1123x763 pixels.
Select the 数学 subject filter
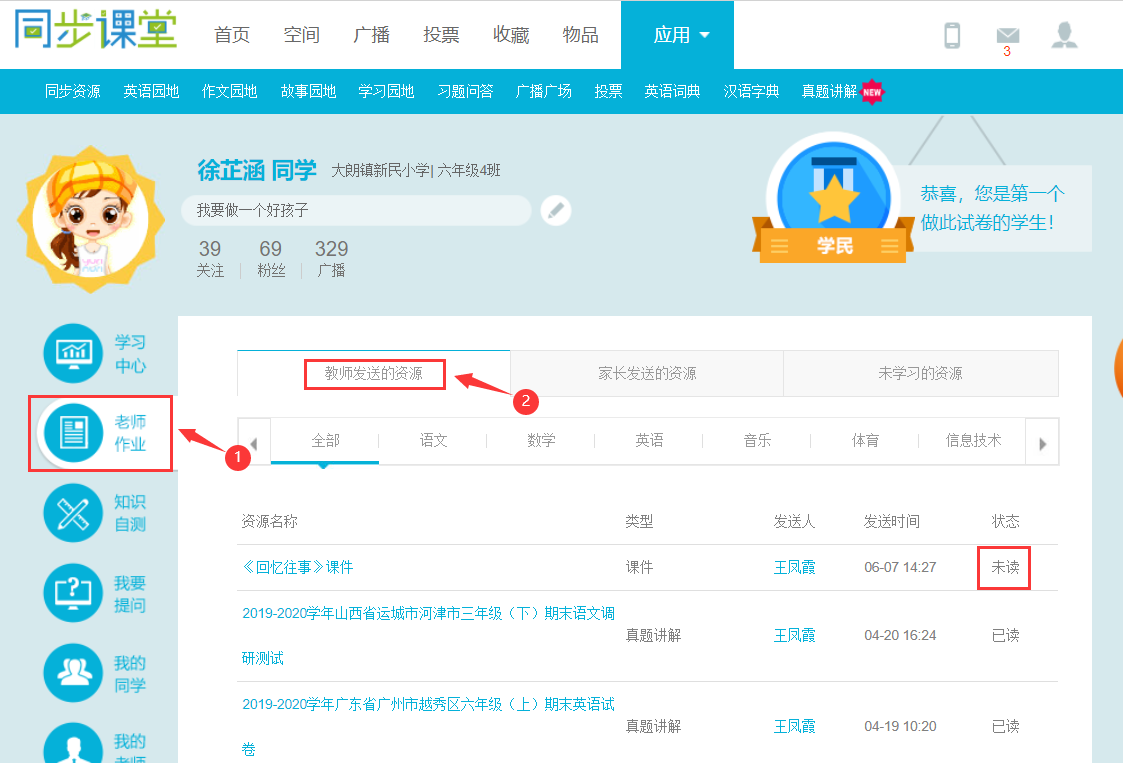(x=541, y=441)
